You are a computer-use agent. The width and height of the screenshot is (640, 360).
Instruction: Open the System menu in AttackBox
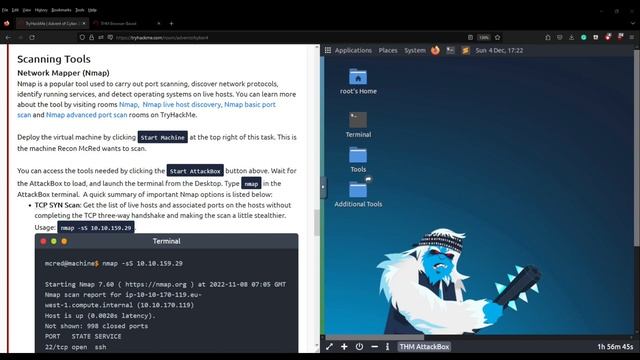click(415, 50)
